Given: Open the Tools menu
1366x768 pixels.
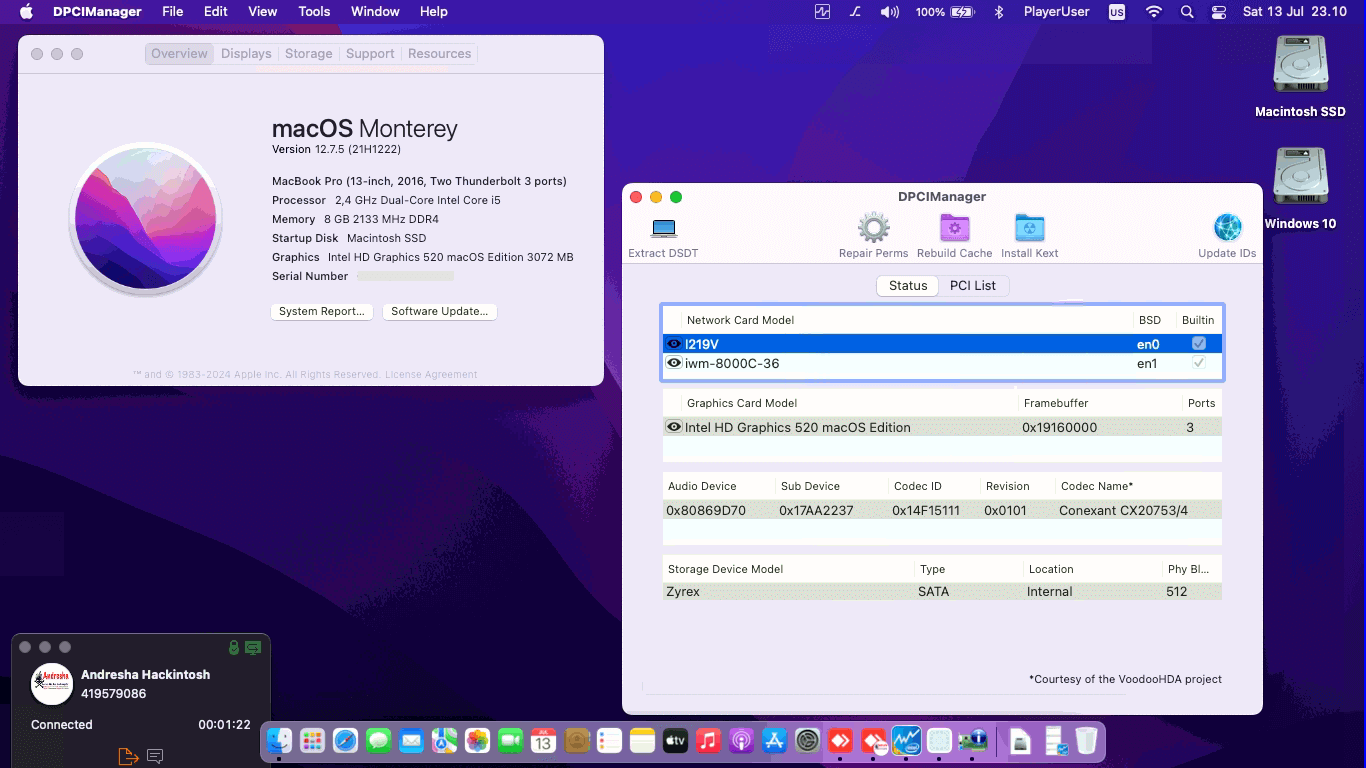Looking at the screenshot, I should [x=314, y=12].
